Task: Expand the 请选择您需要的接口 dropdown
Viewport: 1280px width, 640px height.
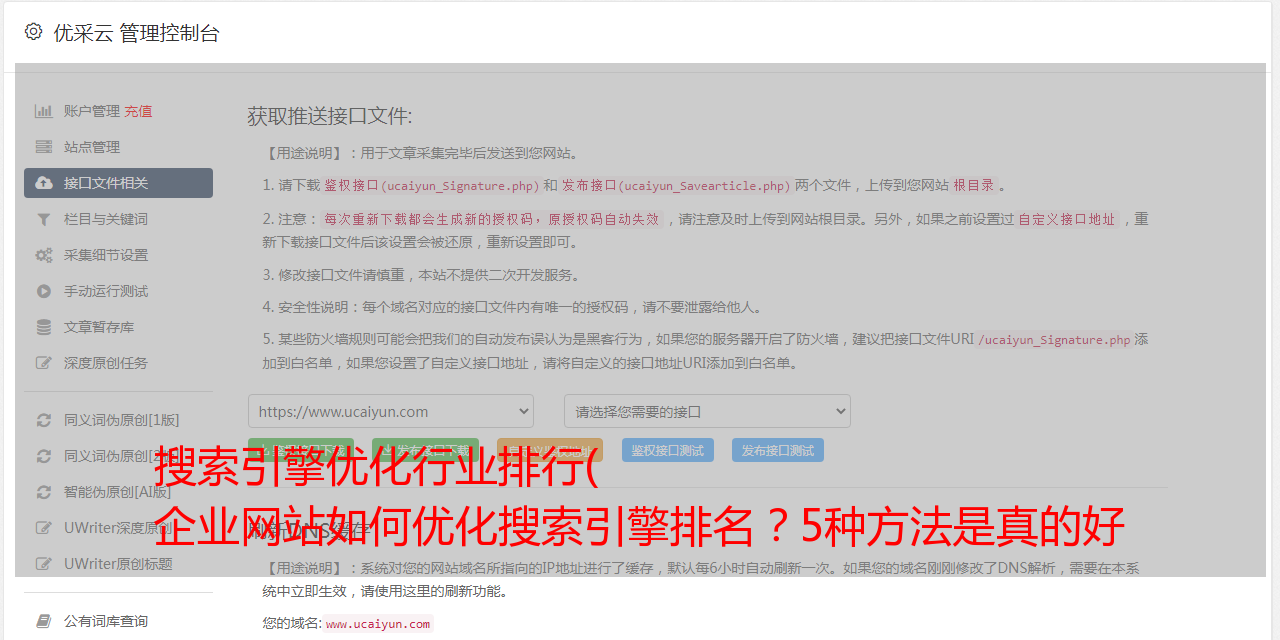Action: click(x=707, y=411)
